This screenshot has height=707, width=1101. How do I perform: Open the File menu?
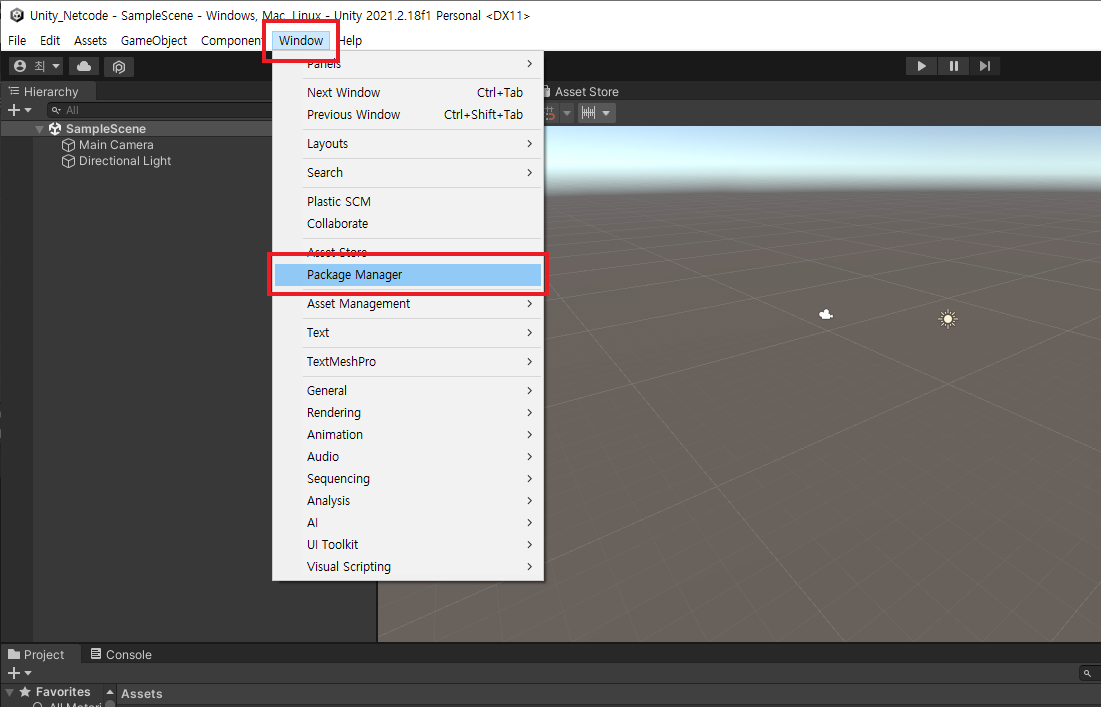click(x=17, y=41)
